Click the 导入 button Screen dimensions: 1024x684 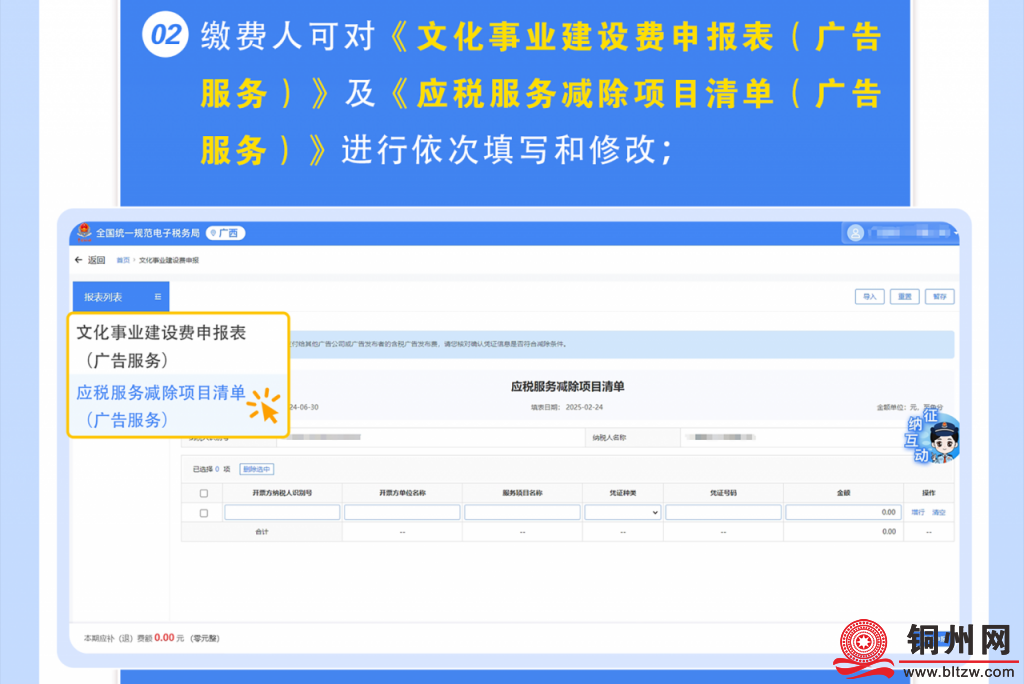[x=869, y=297]
